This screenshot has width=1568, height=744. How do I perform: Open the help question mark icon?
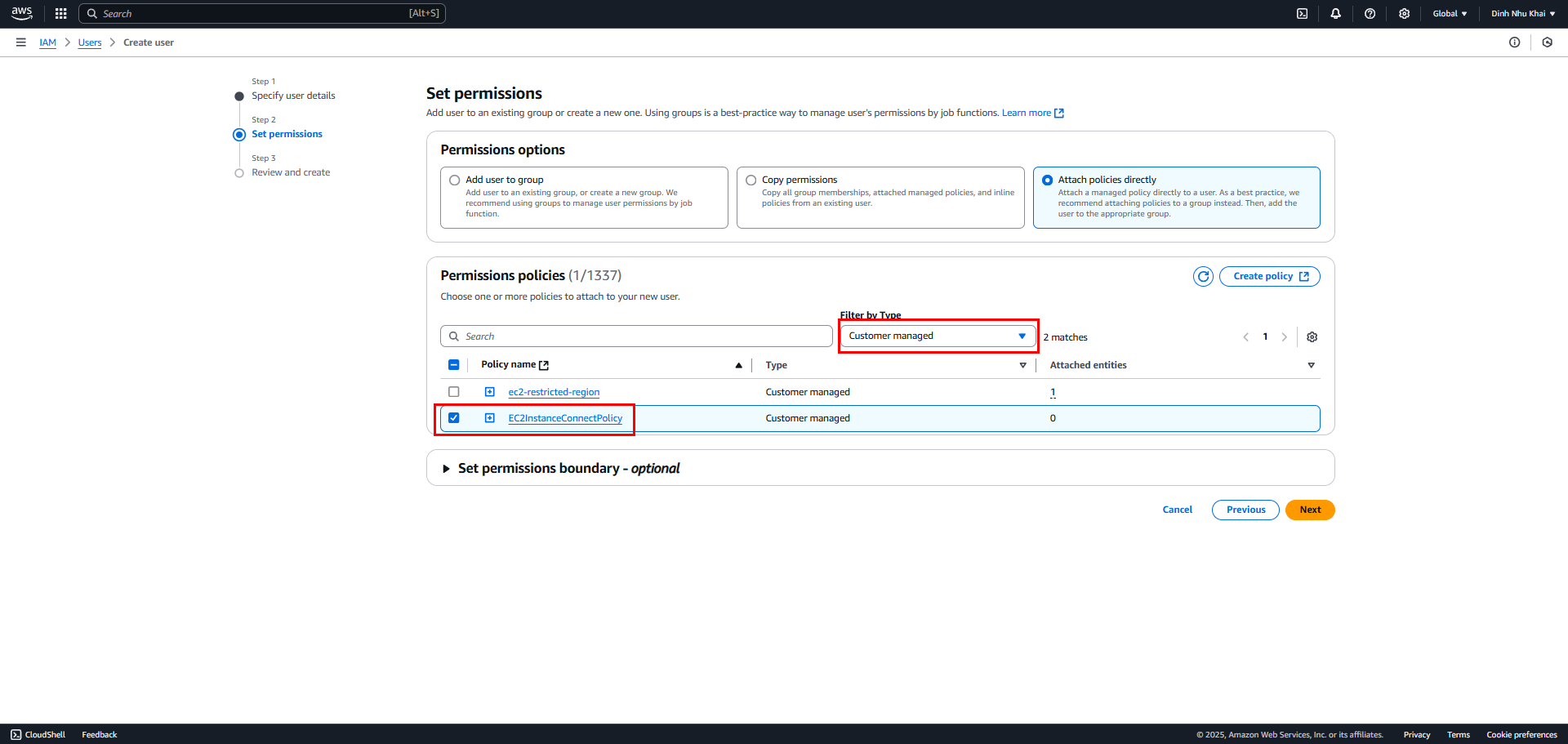(1370, 14)
